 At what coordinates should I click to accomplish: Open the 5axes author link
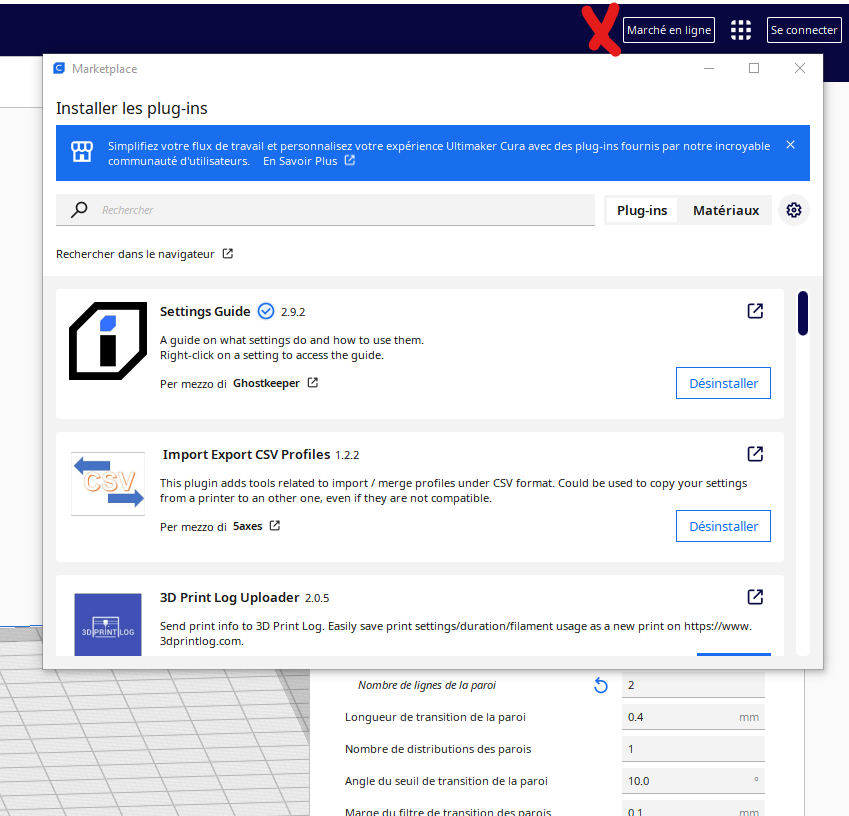(x=247, y=526)
